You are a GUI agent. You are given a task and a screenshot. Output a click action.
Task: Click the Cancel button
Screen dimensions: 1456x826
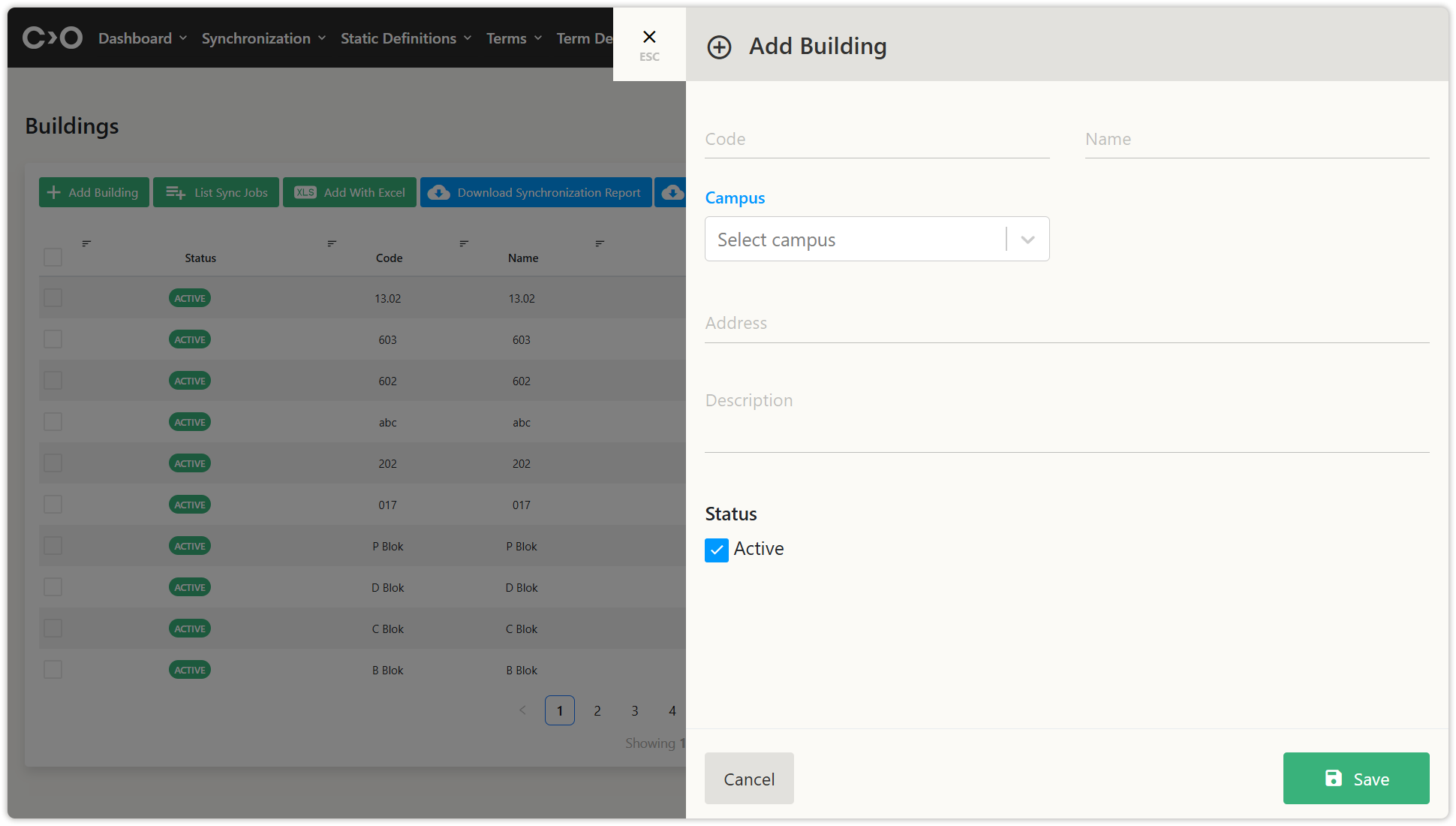pos(748,779)
